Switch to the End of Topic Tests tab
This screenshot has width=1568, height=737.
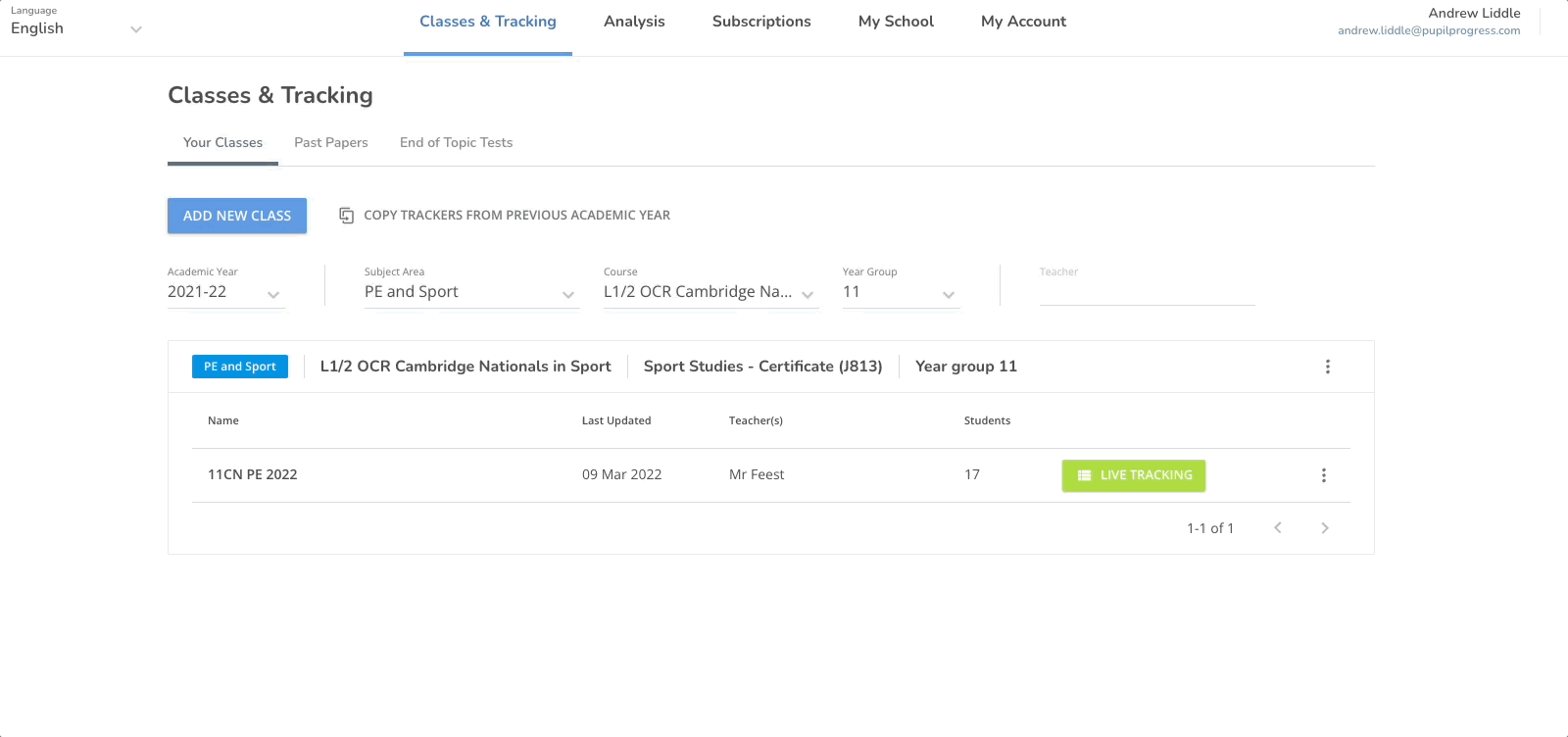point(456,143)
